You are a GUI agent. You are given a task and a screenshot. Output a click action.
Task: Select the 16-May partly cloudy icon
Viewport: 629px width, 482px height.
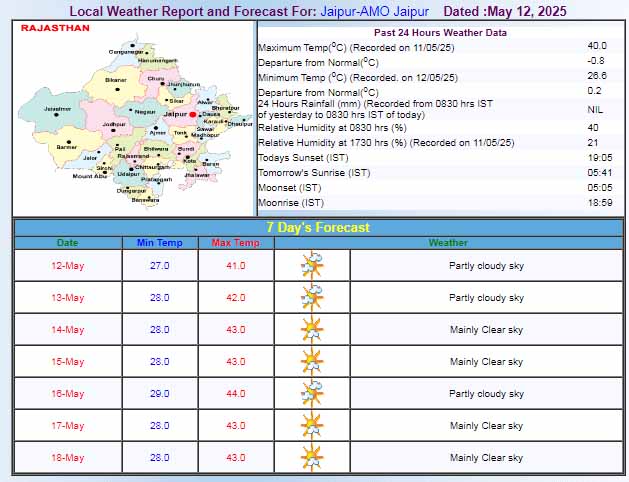tap(313, 394)
